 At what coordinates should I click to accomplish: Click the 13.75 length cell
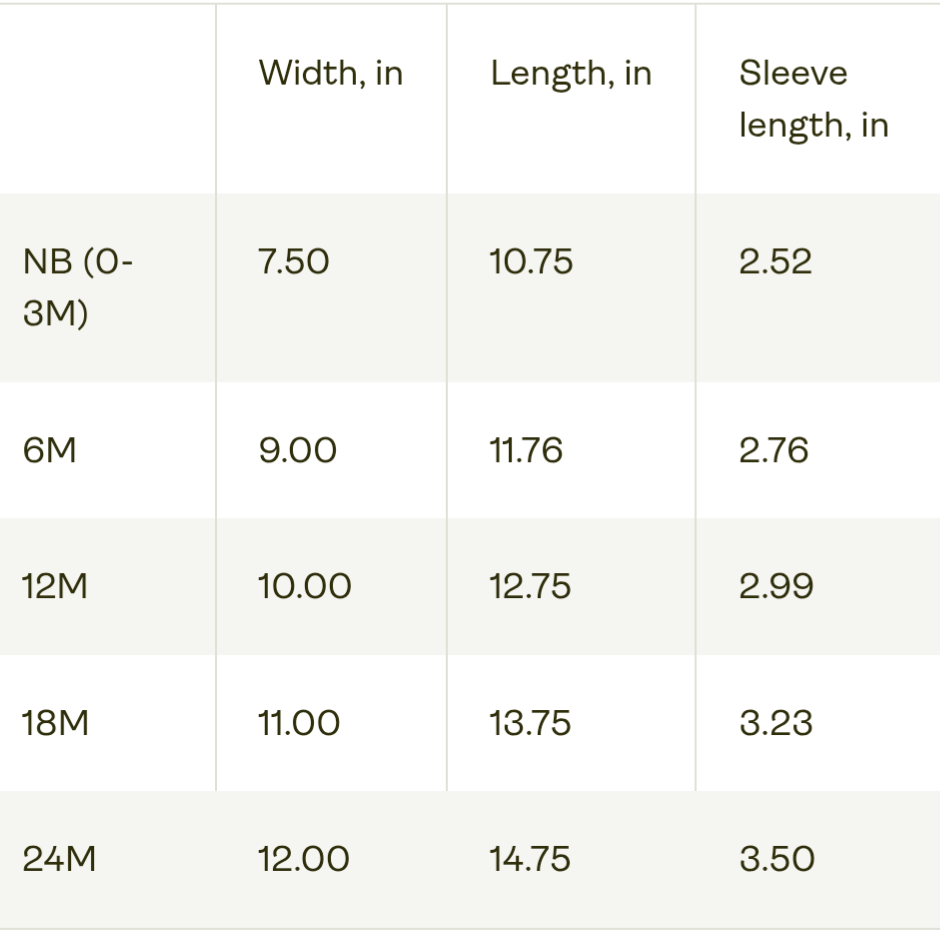coord(530,723)
